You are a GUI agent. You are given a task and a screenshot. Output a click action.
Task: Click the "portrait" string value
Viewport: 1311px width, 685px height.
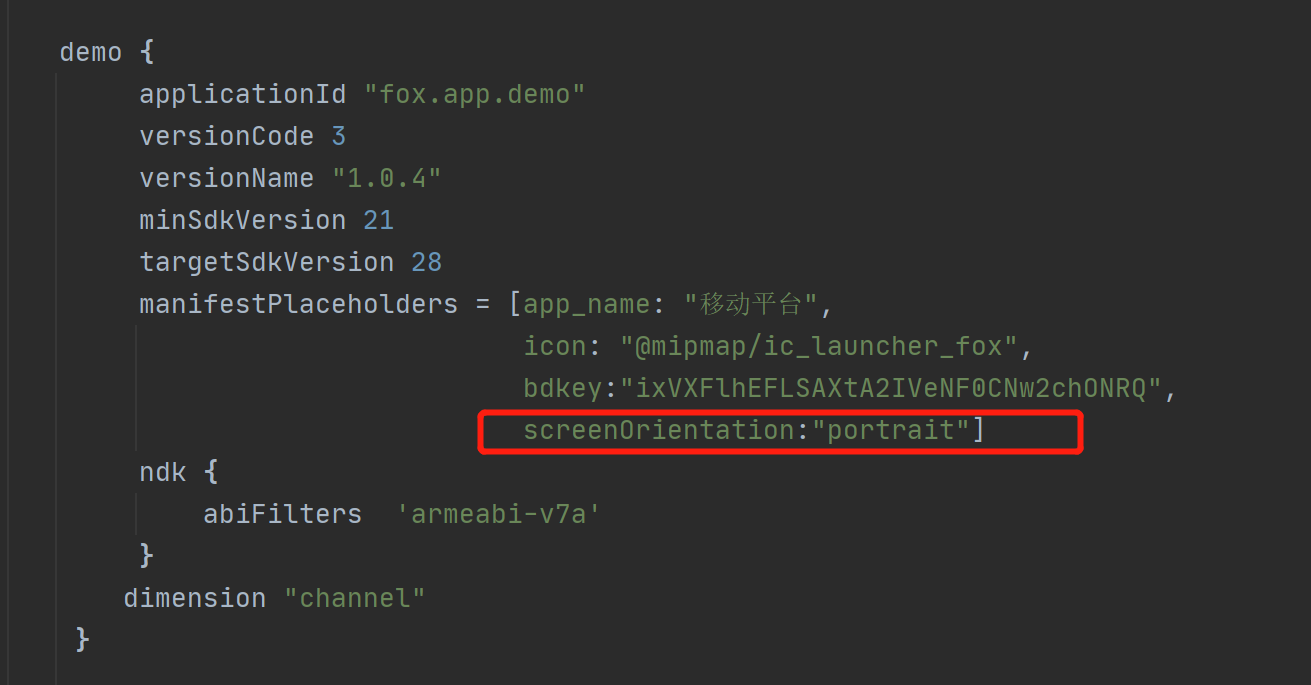[890, 431]
